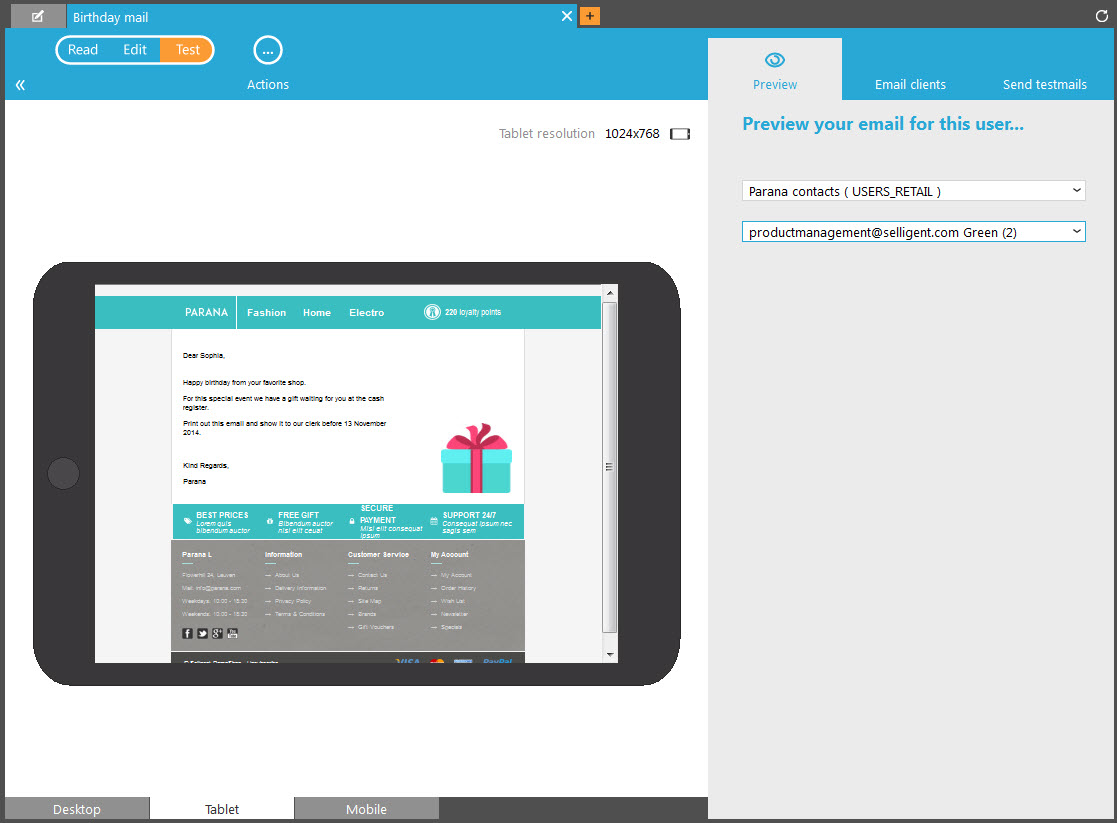Collapse panel with double chevron icon
This screenshot has height=823, width=1117.
[x=20, y=85]
